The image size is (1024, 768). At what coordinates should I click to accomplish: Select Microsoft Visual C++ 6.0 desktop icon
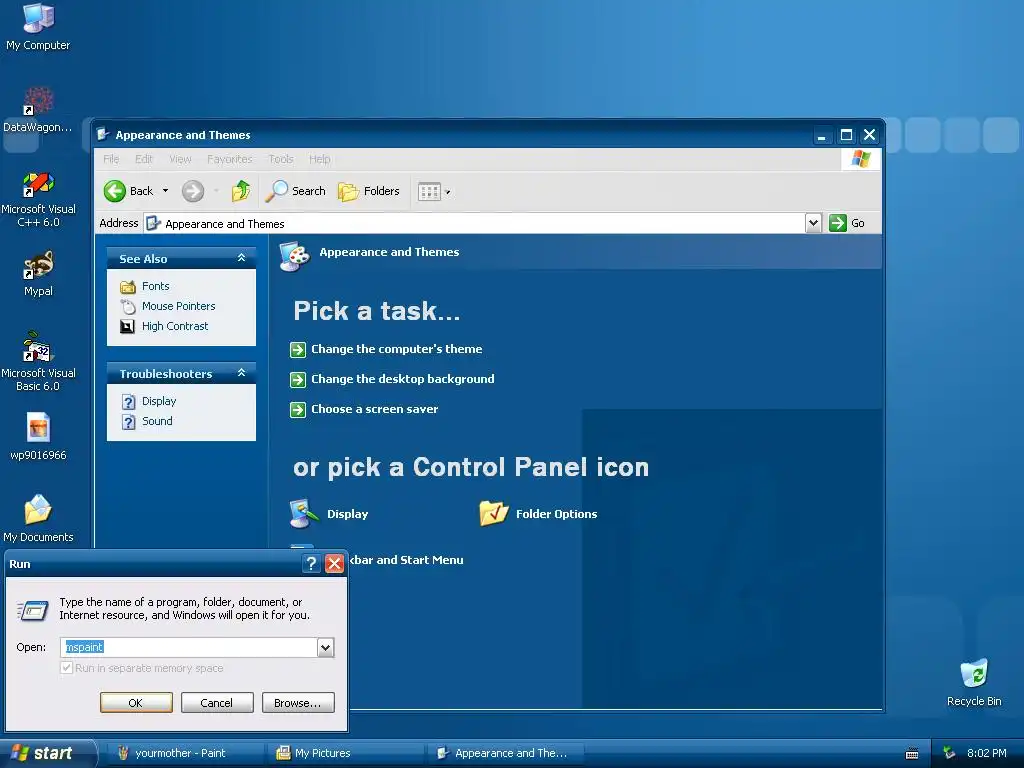[38, 199]
